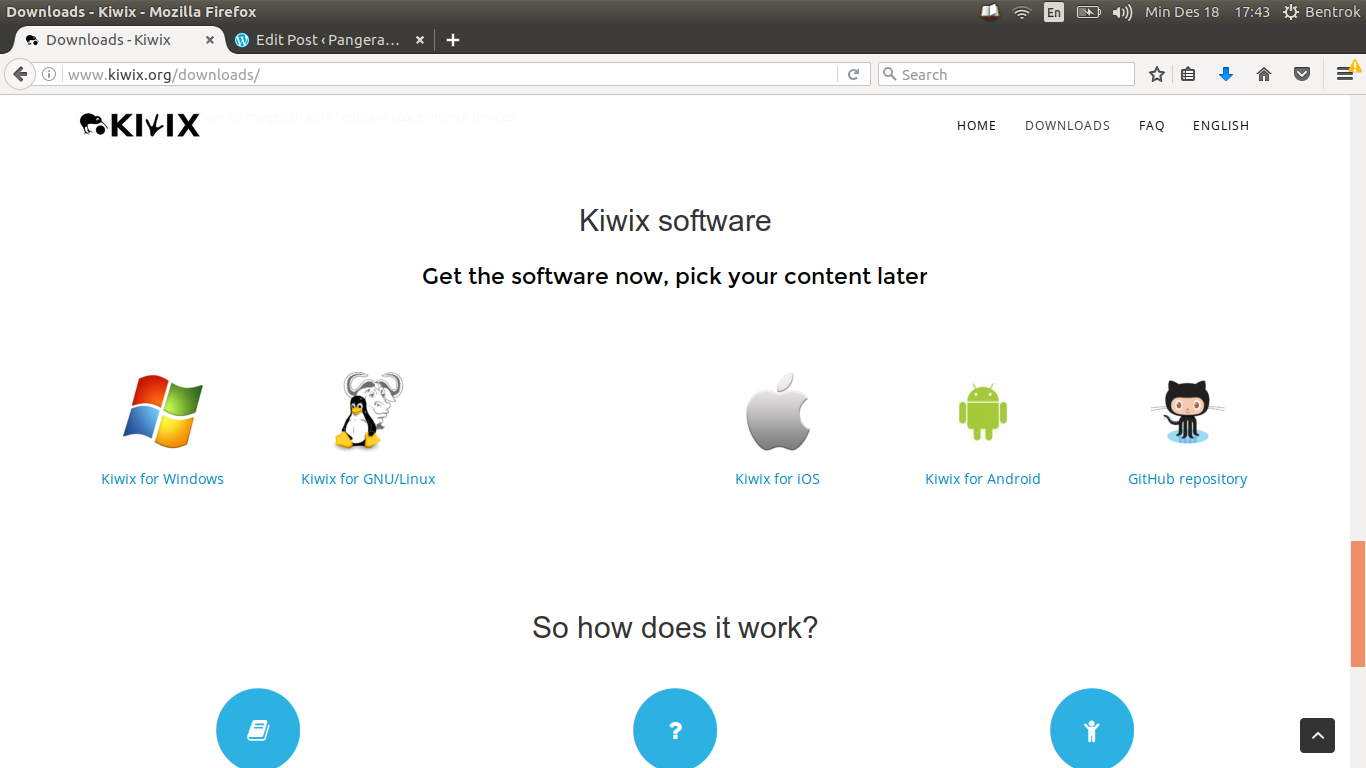This screenshot has height=768, width=1366.
Task: Click the blue question mark circle icon
Action: pos(675,729)
